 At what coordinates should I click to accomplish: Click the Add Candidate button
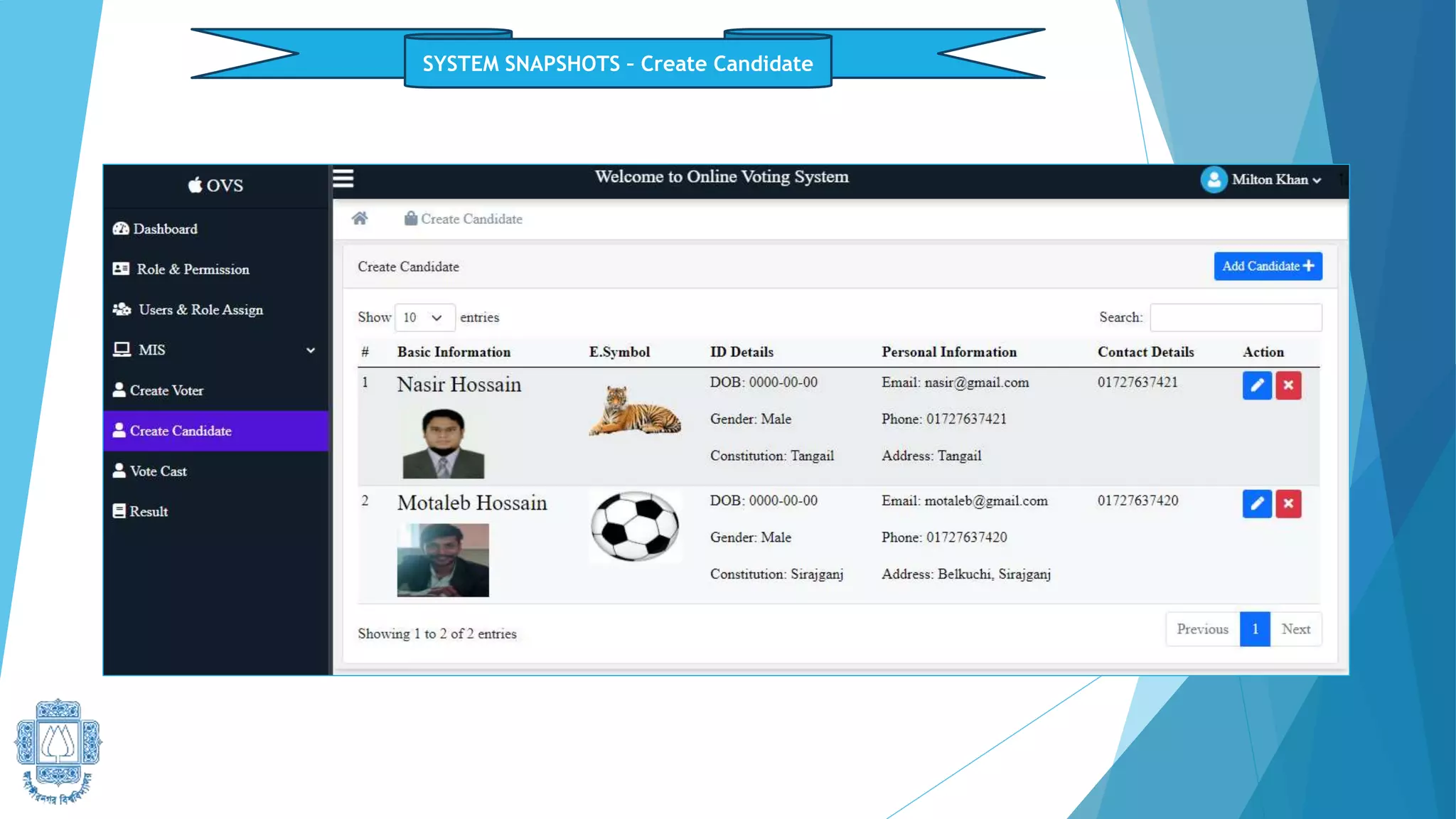[x=1268, y=266]
